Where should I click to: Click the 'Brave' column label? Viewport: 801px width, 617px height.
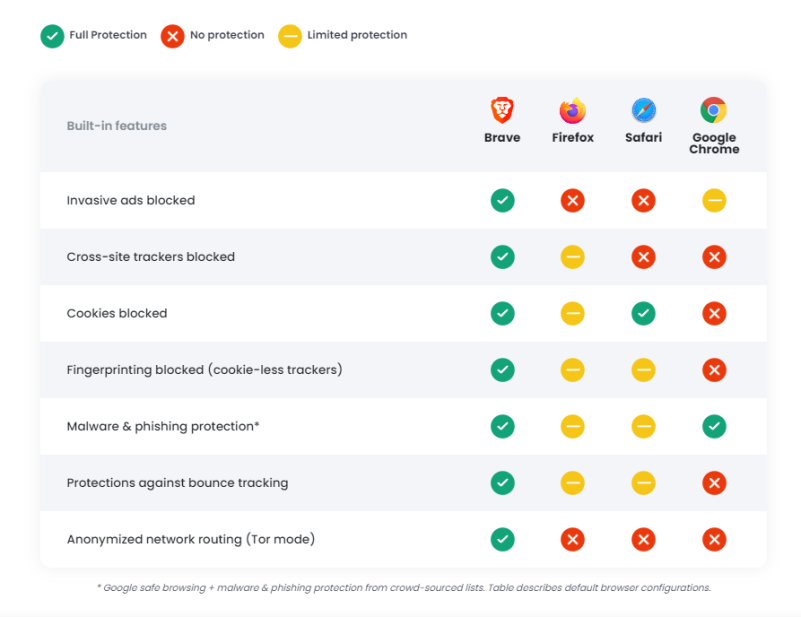point(502,137)
